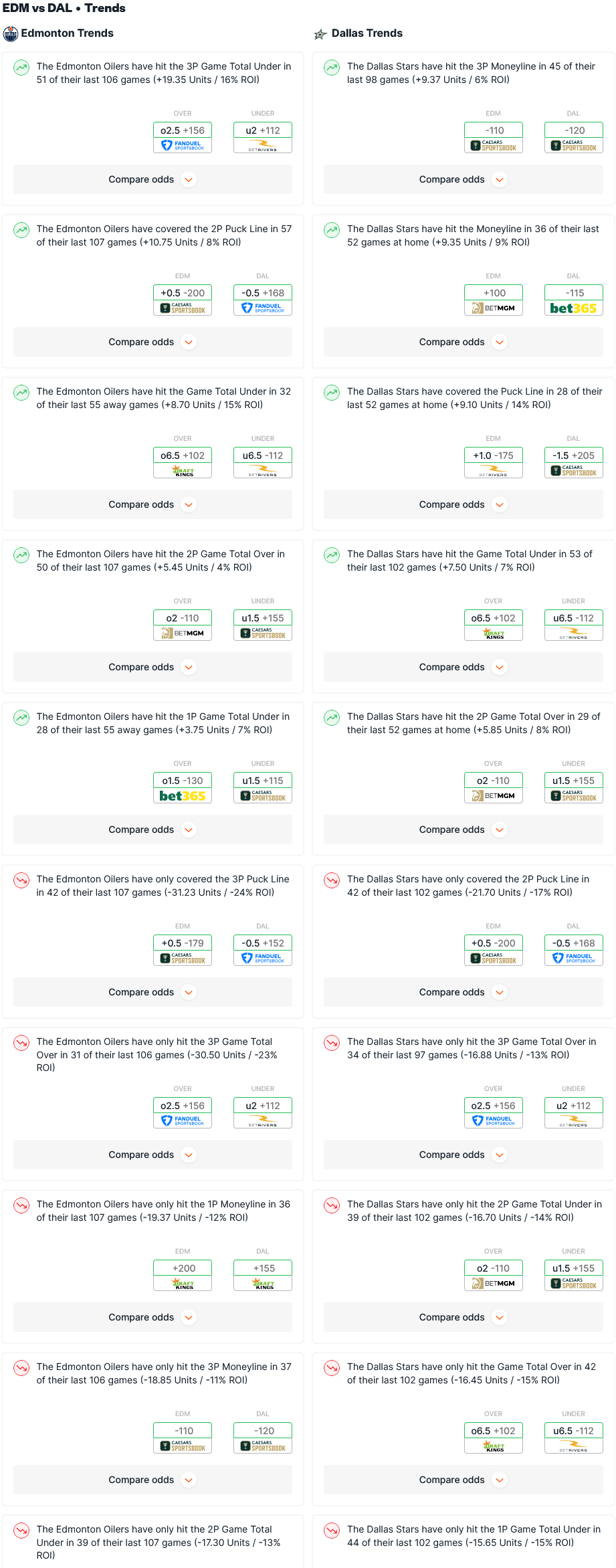
Task: Click the red downward trend icon on the Stars 2P Puck Line card
Action: (332, 880)
